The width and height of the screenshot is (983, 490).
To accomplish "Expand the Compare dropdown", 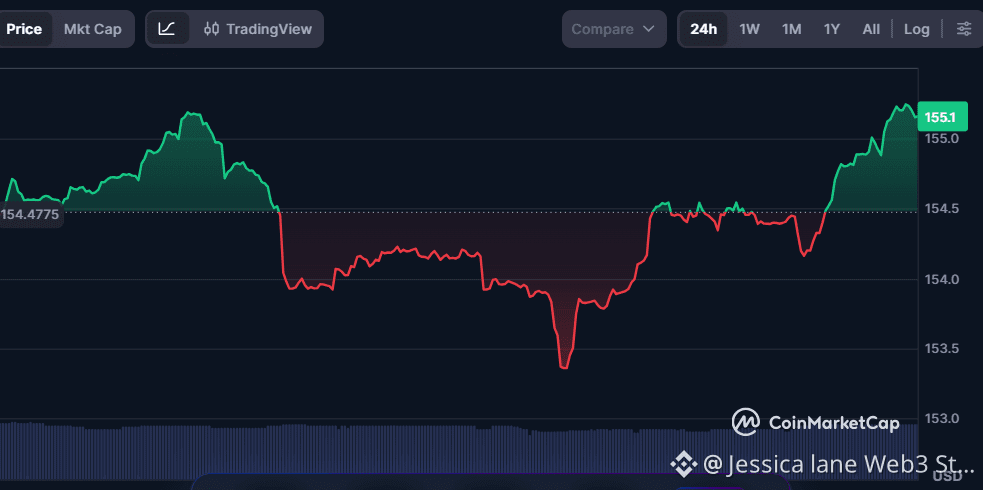I will point(614,29).
